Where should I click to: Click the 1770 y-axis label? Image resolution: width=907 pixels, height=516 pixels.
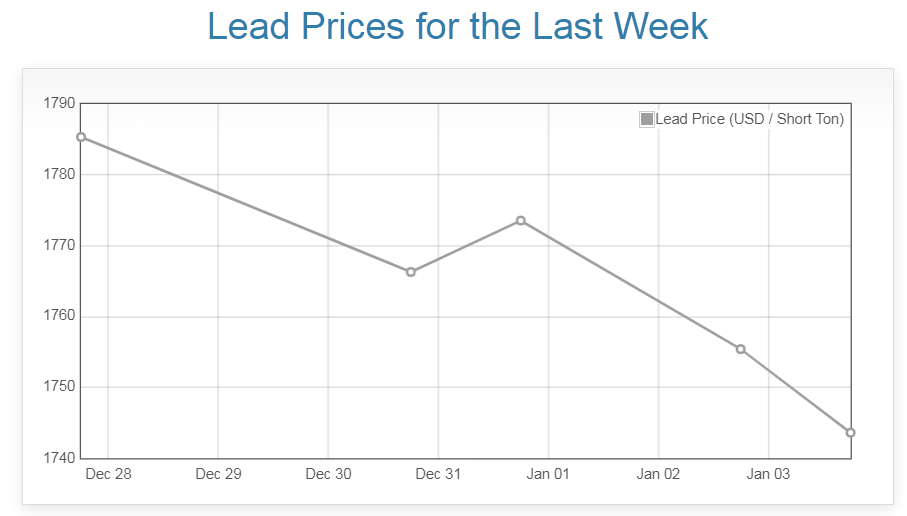coord(59,245)
